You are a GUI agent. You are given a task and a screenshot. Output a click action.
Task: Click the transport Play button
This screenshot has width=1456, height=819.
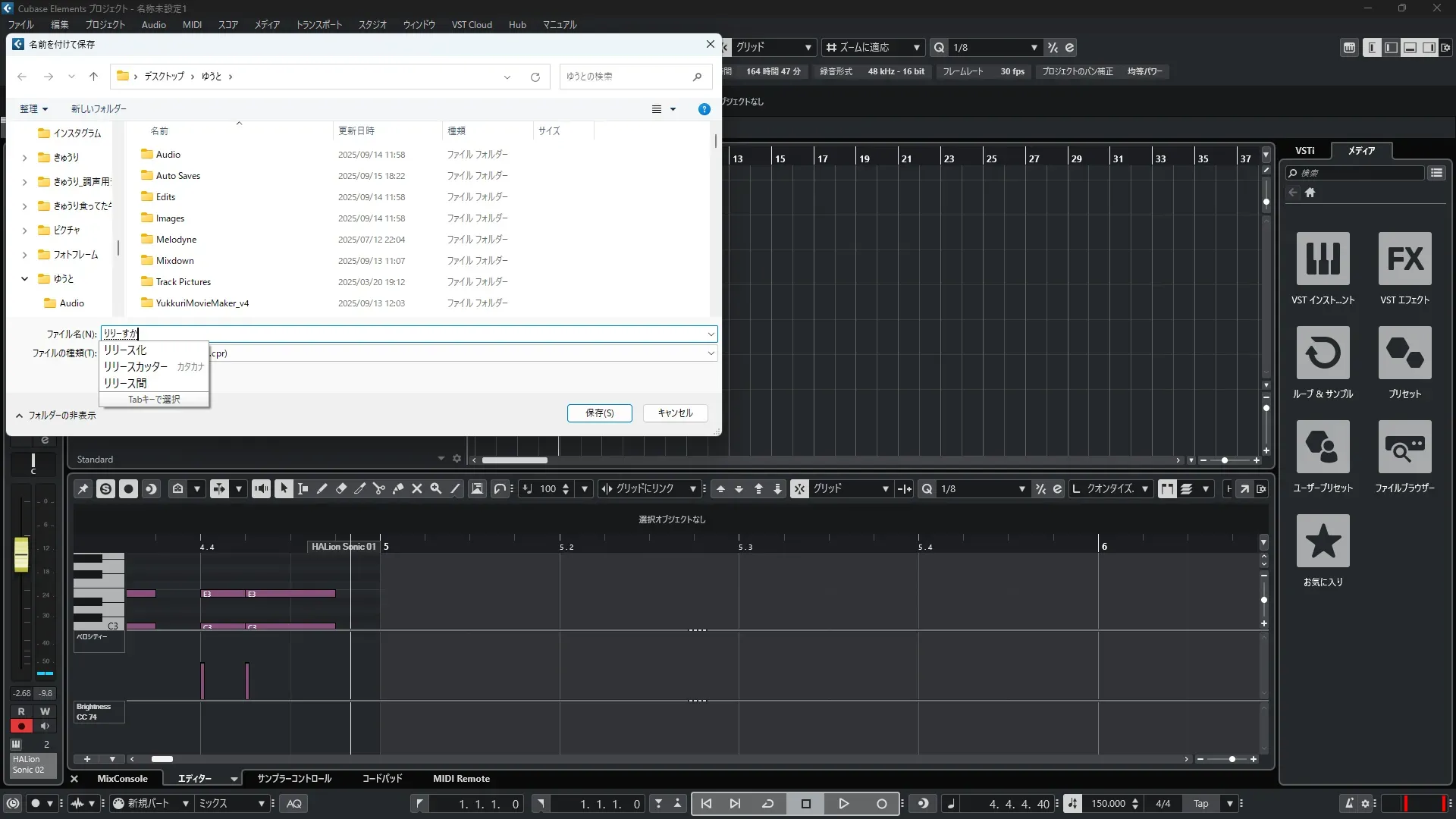pos(843,804)
